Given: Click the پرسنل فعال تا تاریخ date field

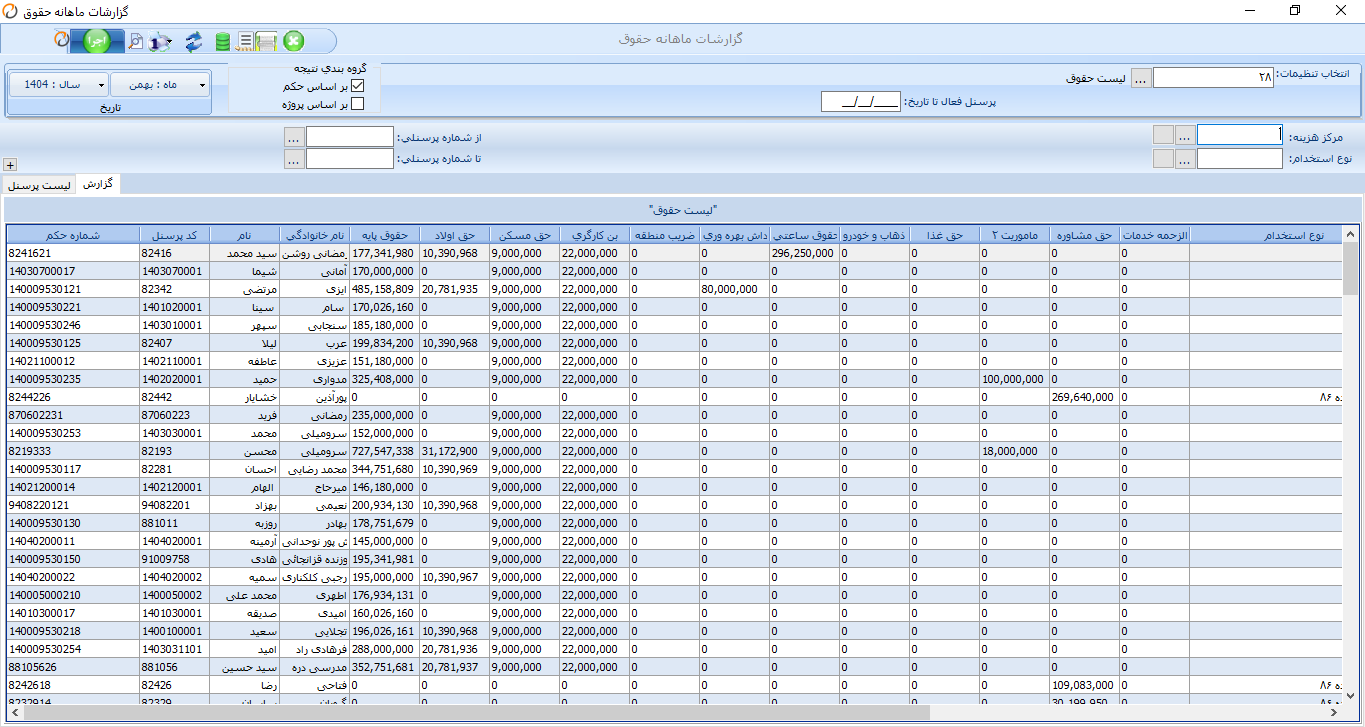Looking at the screenshot, I should coord(861,101).
